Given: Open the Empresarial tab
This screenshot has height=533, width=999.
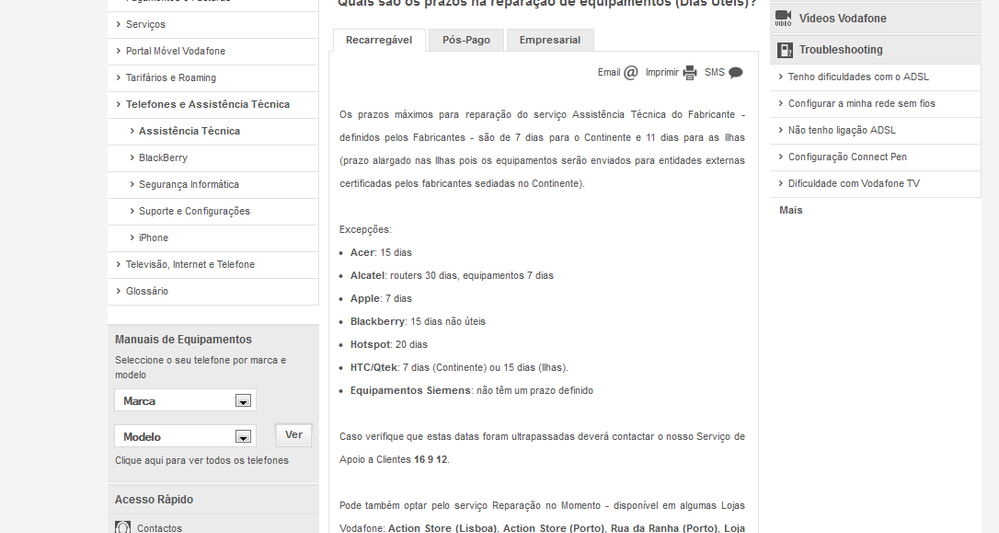Looking at the screenshot, I should [x=550, y=40].
